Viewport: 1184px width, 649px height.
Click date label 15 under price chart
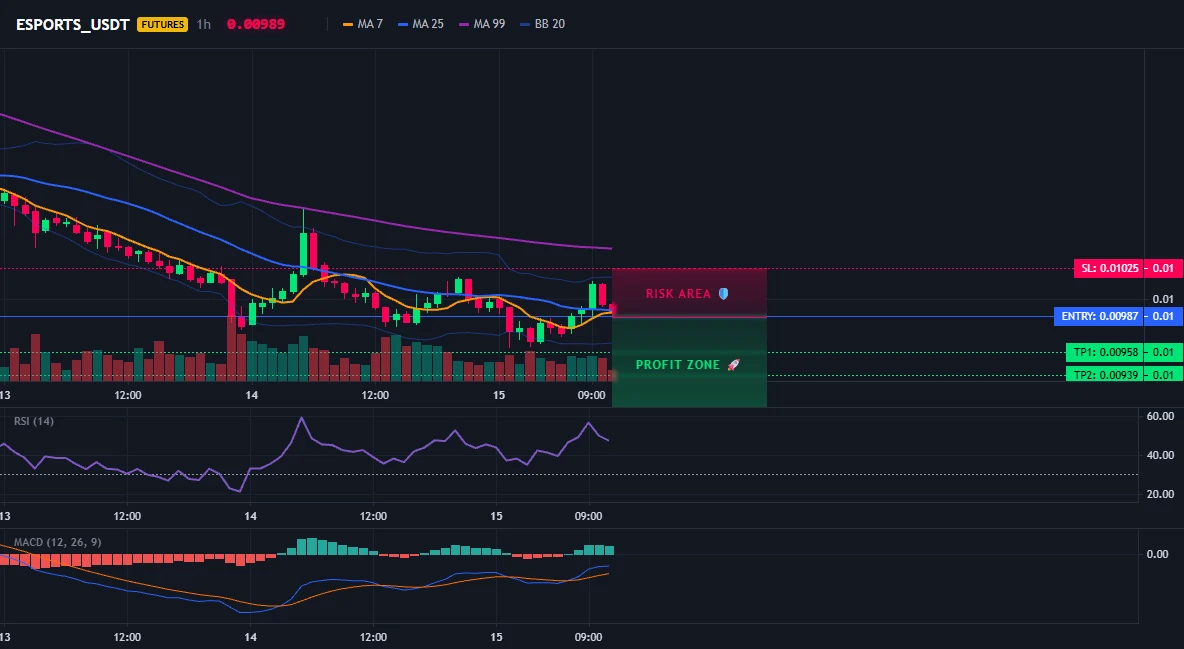click(x=498, y=395)
